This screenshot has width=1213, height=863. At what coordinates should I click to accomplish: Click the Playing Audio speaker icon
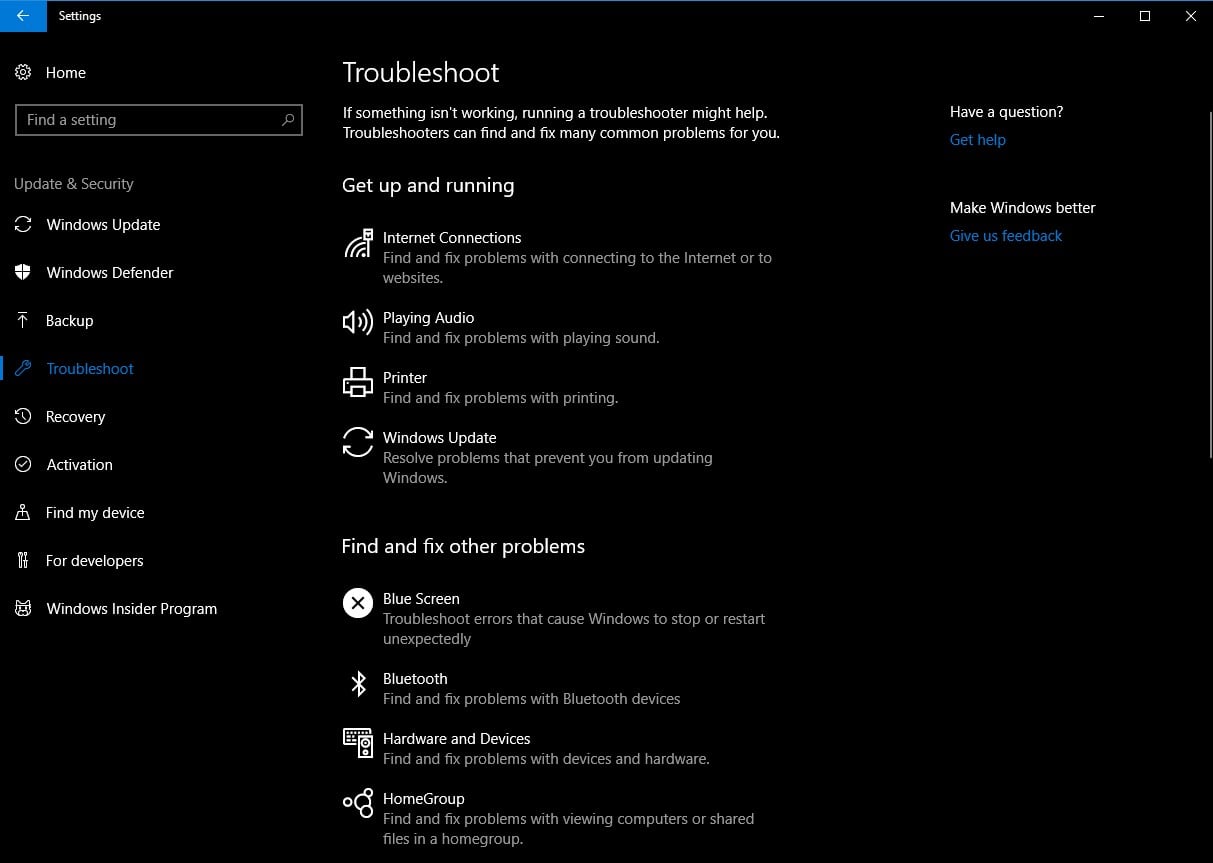pyautogui.click(x=357, y=322)
